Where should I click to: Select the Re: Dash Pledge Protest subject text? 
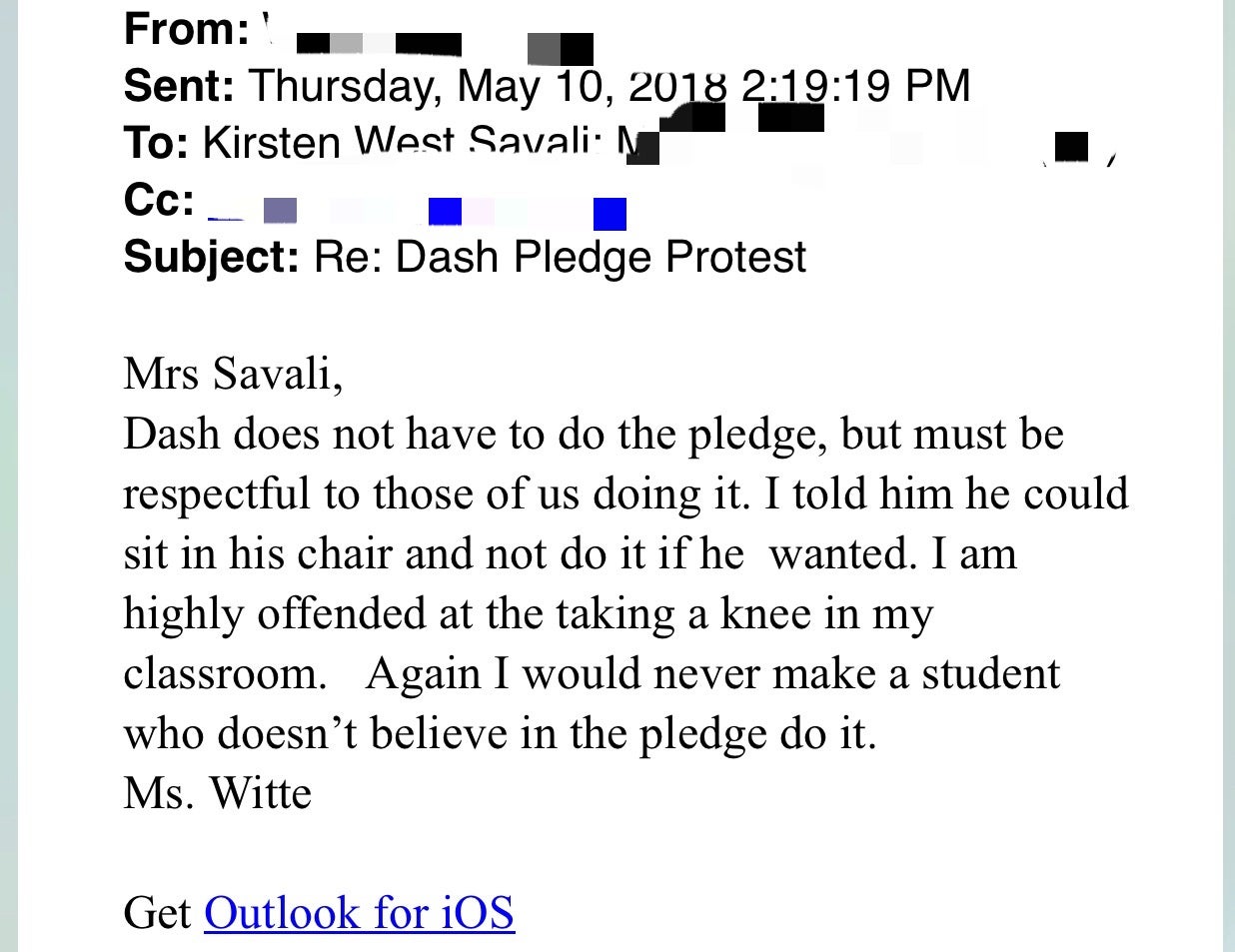tap(560, 257)
